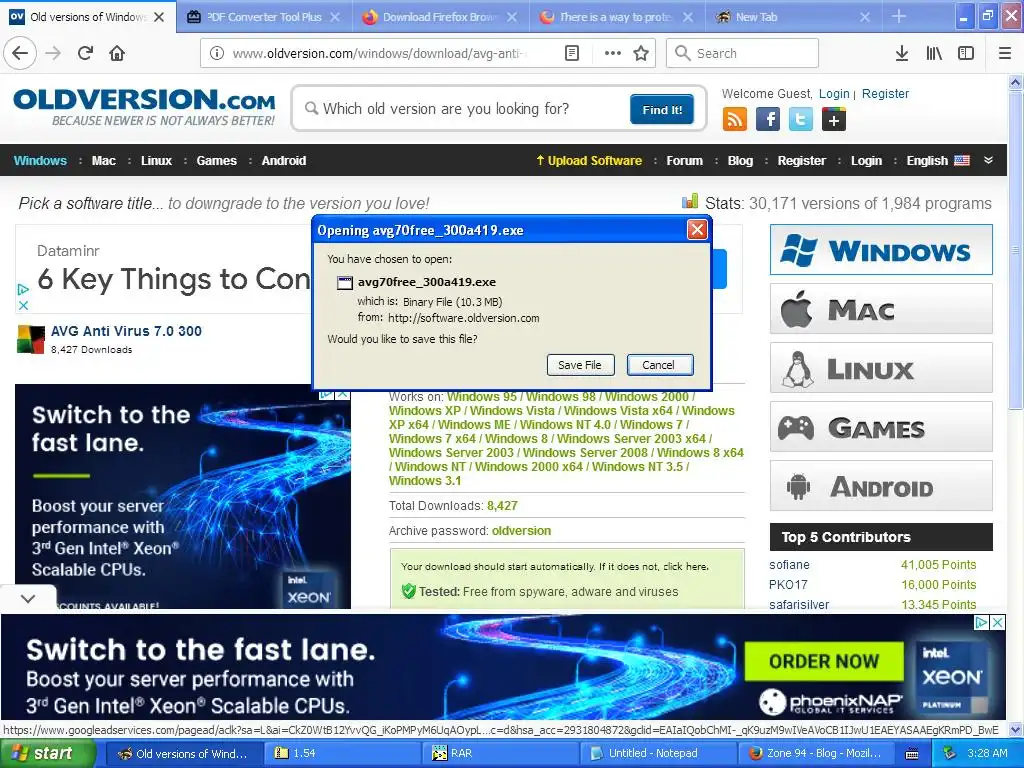Open the OldVersion Twitter icon
1024x768 pixels.
pyautogui.click(x=801, y=120)
